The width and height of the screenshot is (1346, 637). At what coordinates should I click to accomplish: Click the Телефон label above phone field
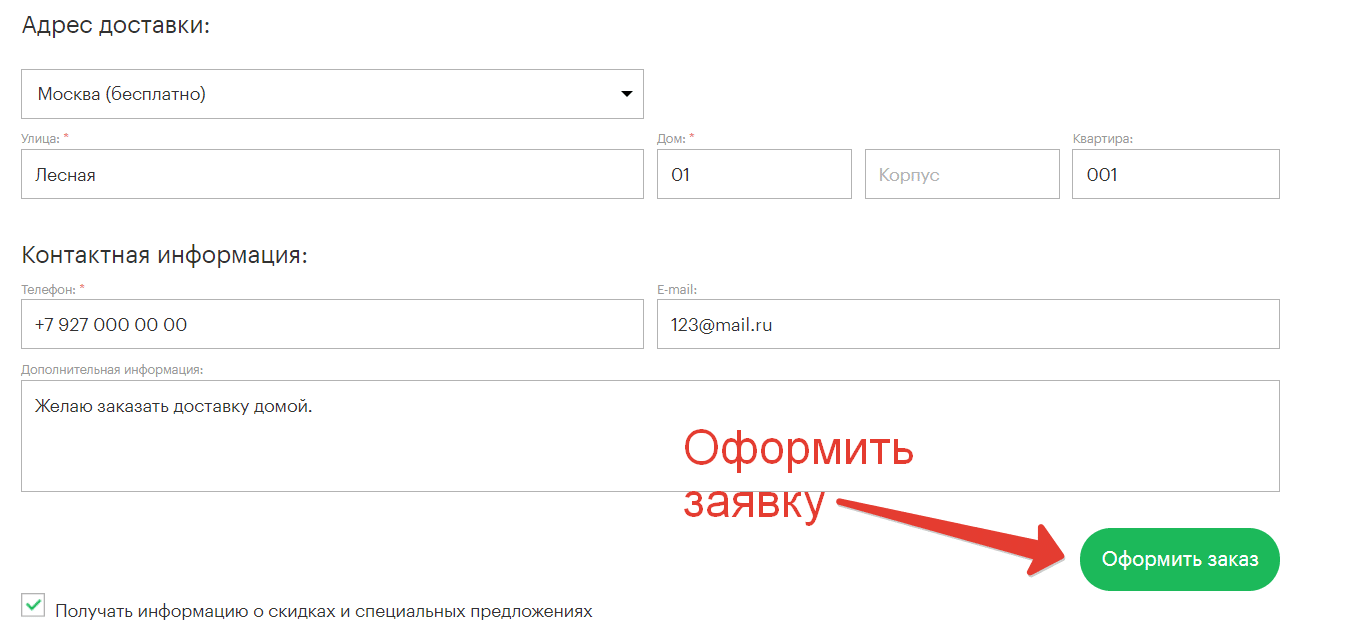[48, 289]
